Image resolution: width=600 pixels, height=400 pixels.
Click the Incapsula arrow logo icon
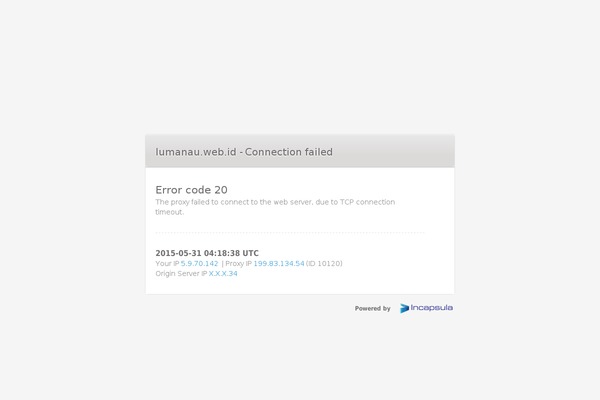(404, 308)
